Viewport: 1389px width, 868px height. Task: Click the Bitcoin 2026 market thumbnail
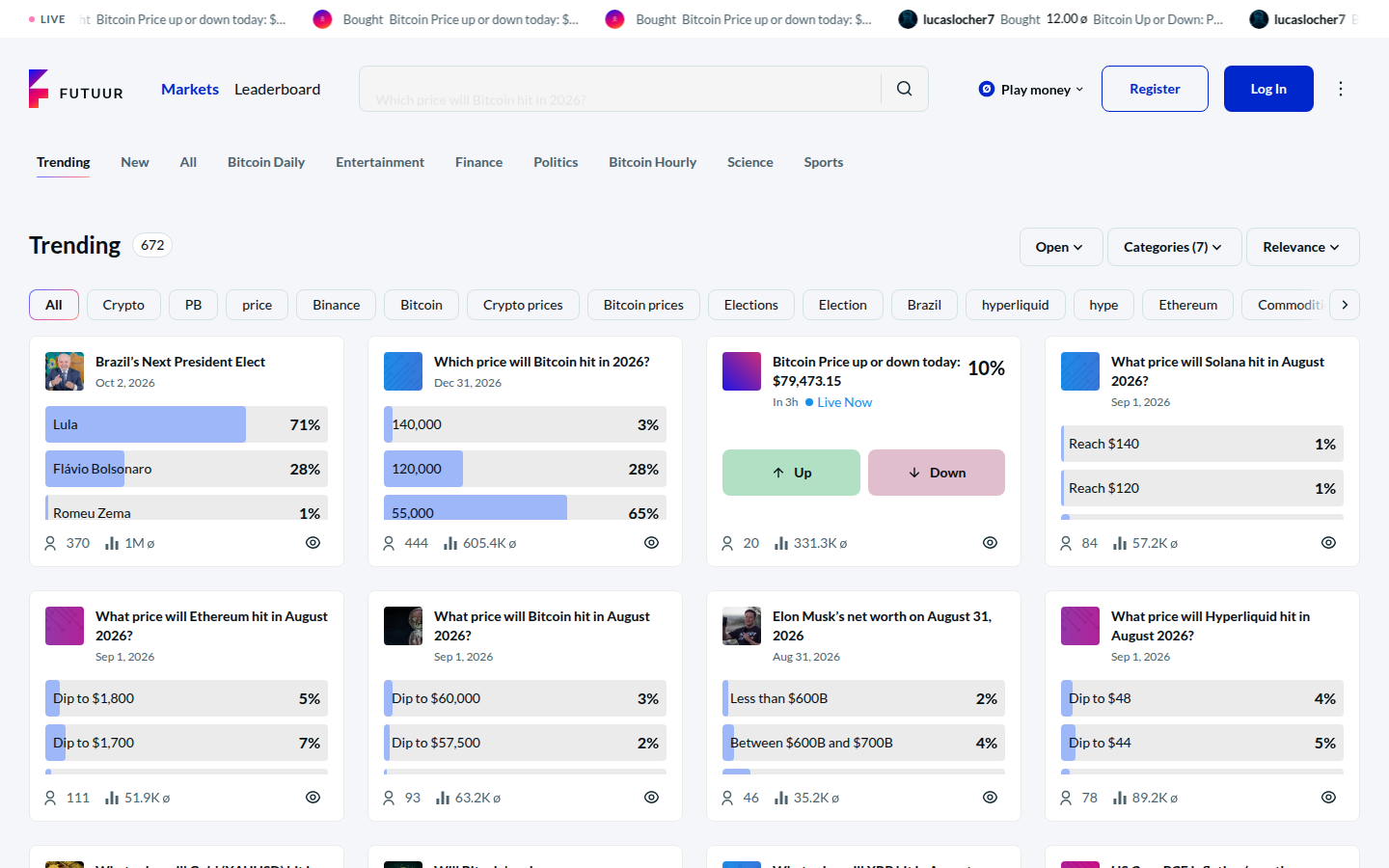pyautogui.click(x=403, y=371)
